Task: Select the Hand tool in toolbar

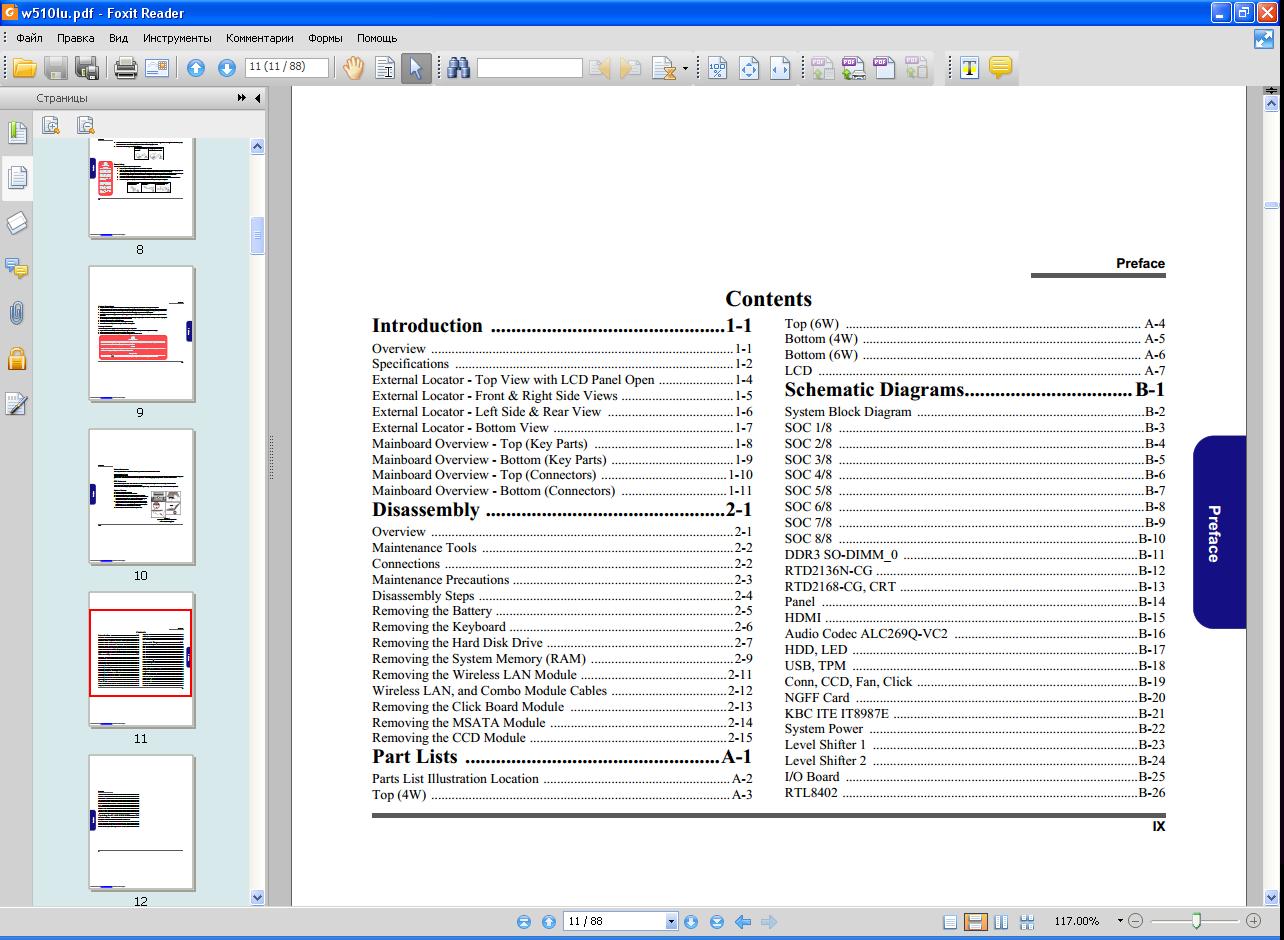Action: pos(353,68)
